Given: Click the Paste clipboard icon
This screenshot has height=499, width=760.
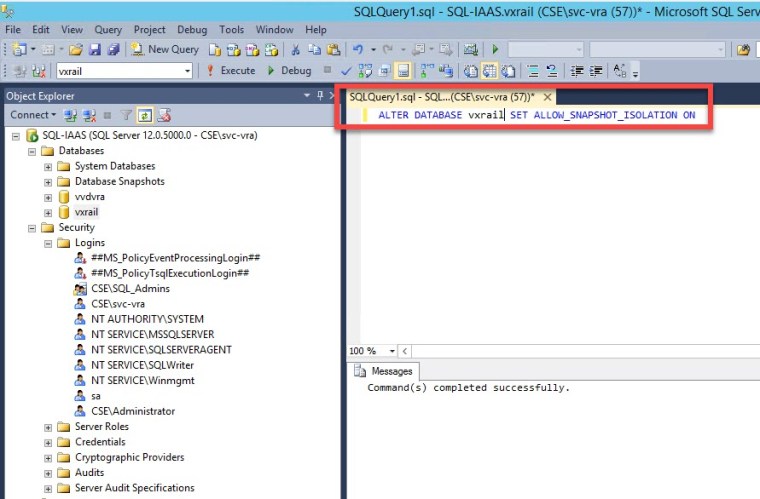Looking at the screenshot, I should (333, 49).
